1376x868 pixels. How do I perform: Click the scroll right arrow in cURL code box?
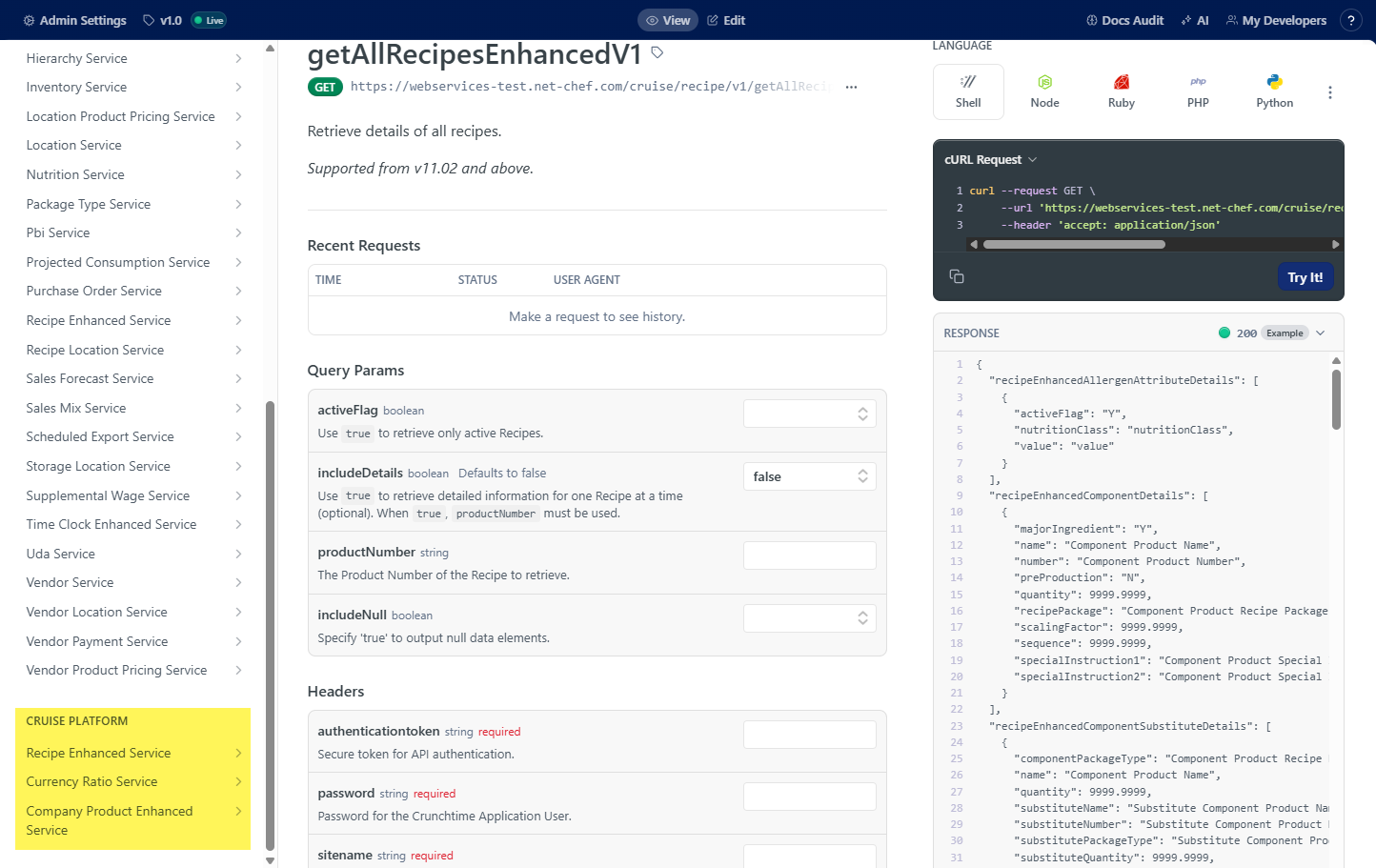click(x=1336, y=245)
